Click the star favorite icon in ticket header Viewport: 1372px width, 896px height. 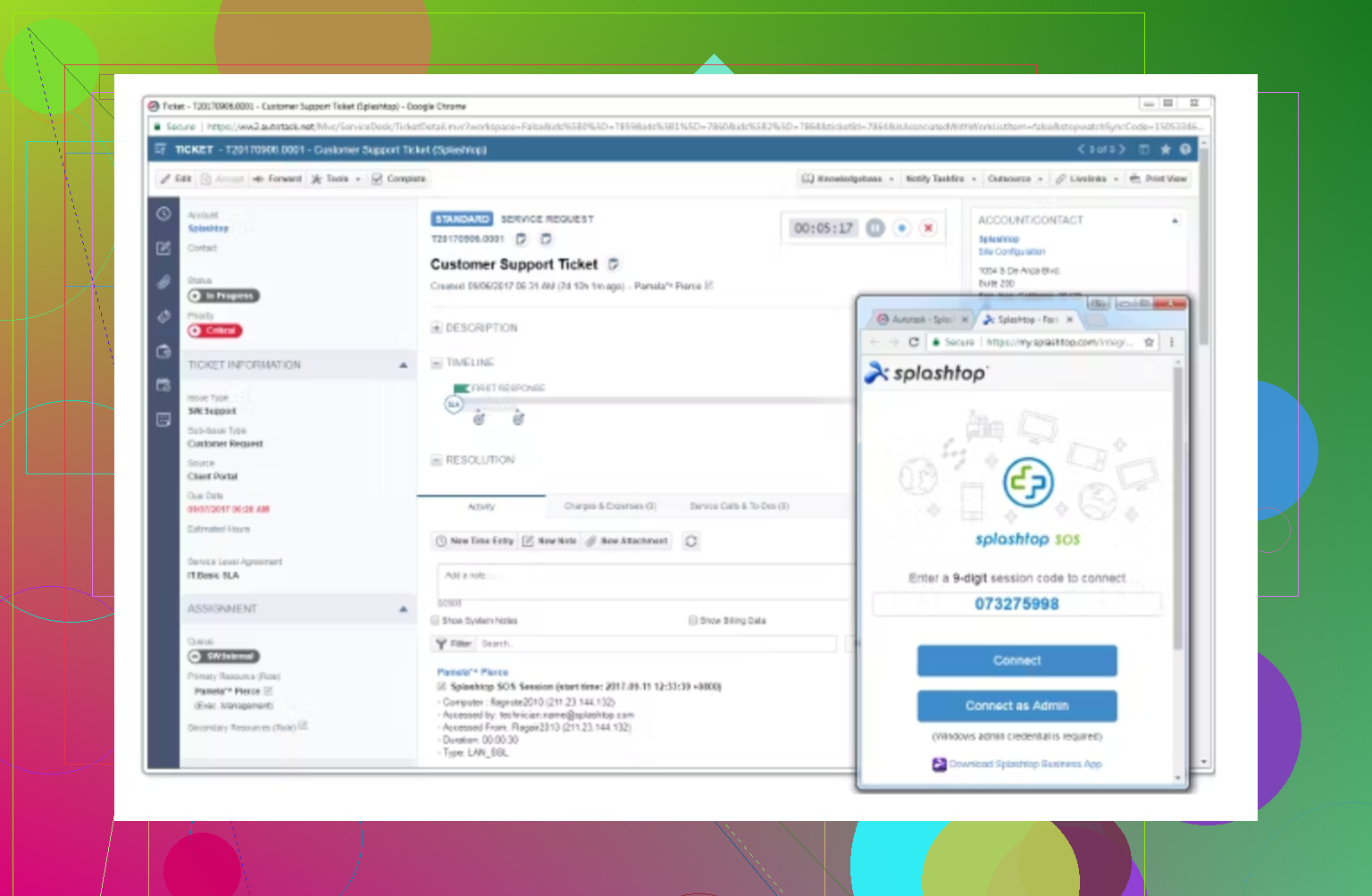tap(1165, 149)
